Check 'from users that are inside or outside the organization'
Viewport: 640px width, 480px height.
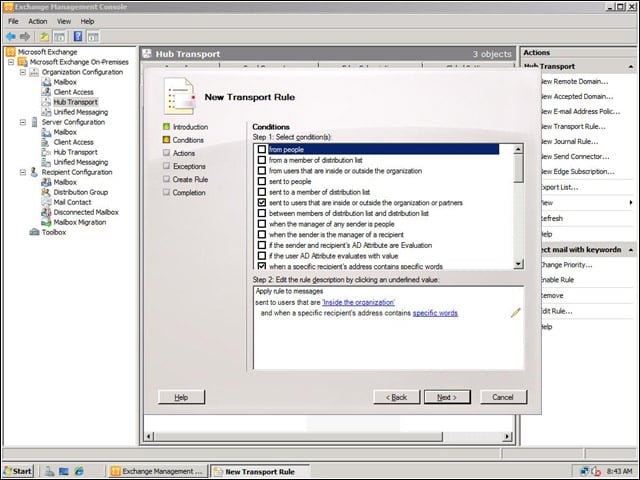click(x=262, y=171)
